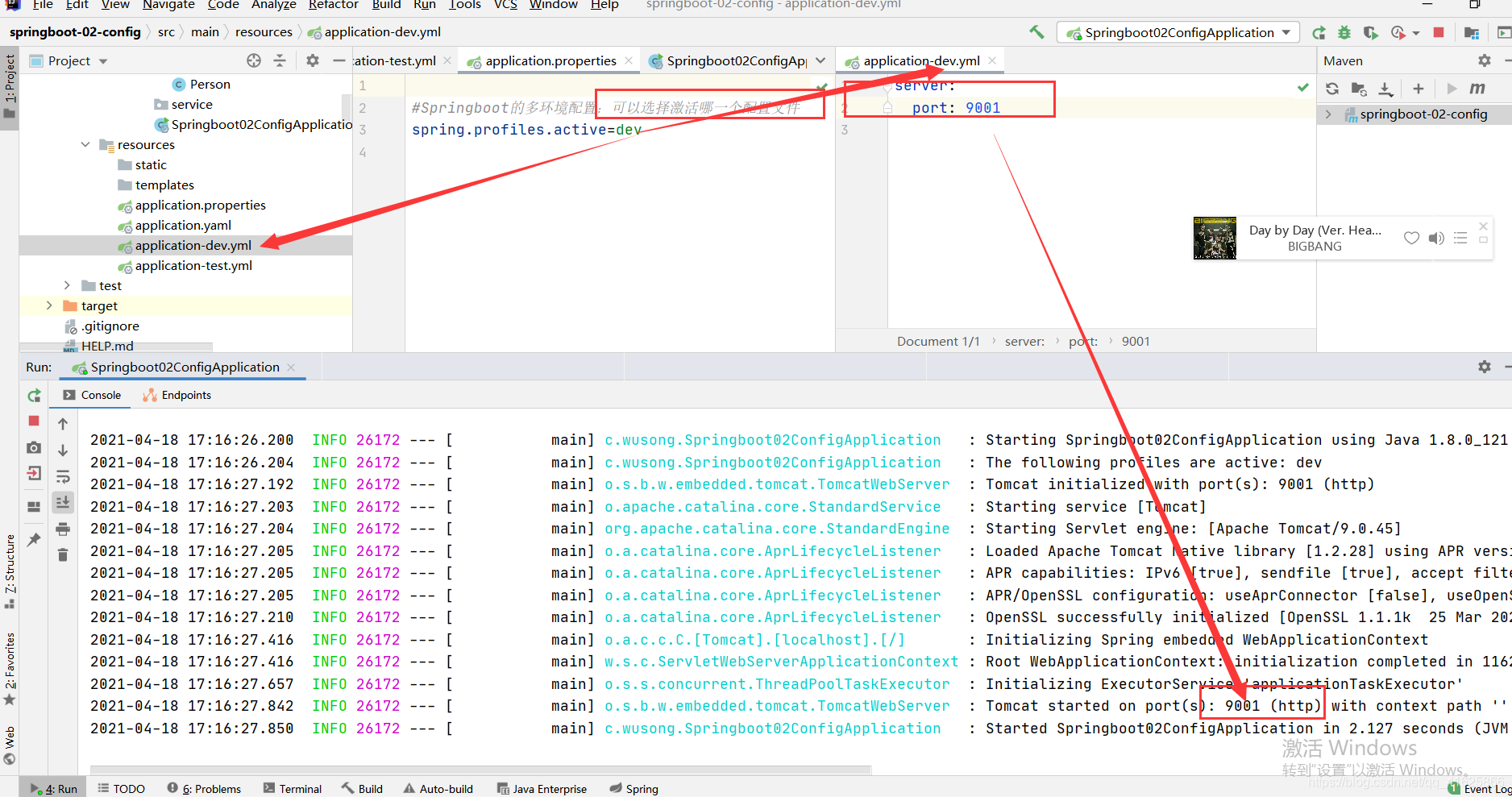Viewport: 1512px width, 797px height.
Task: Open the Build menu
Action: [x=386, y=5]
